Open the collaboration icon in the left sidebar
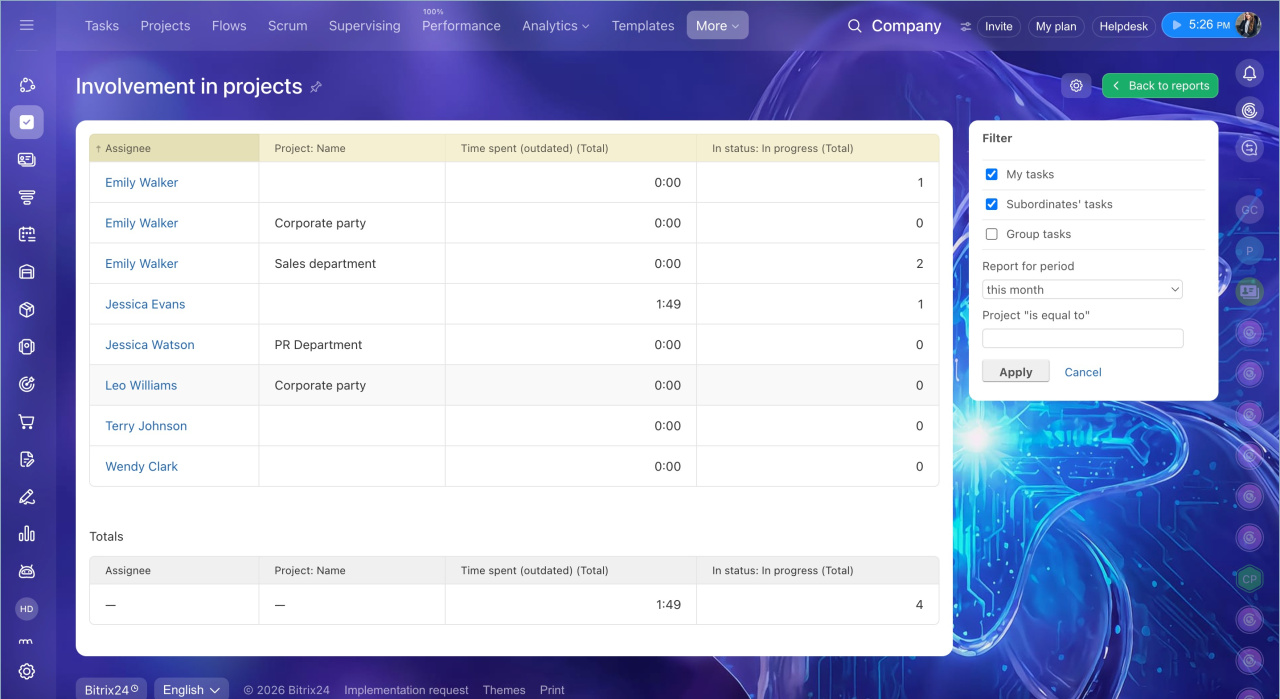 point(27,85)
